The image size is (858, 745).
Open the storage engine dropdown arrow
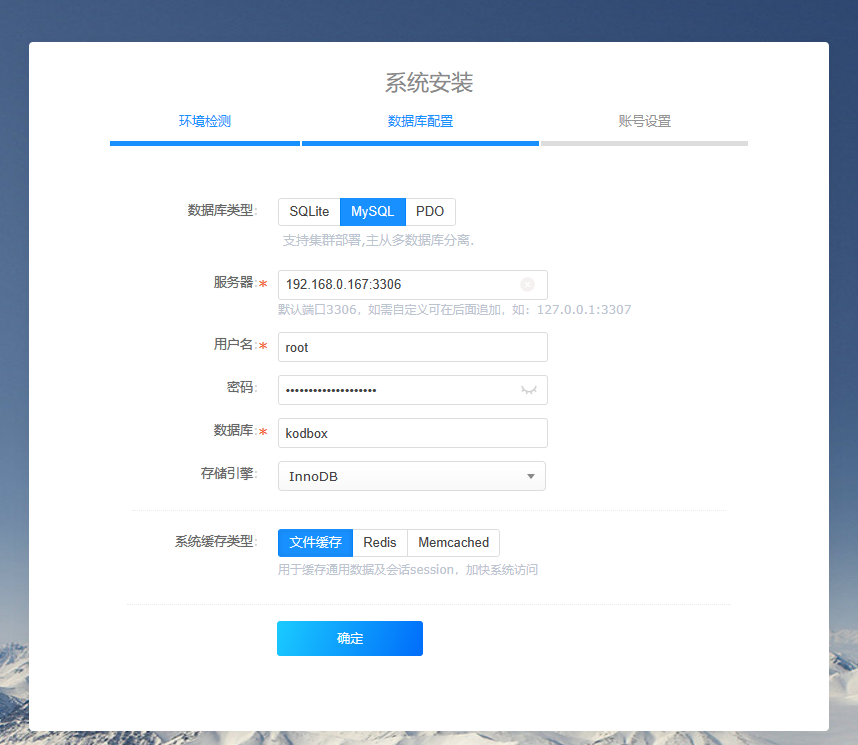click(x=531, y=476)
